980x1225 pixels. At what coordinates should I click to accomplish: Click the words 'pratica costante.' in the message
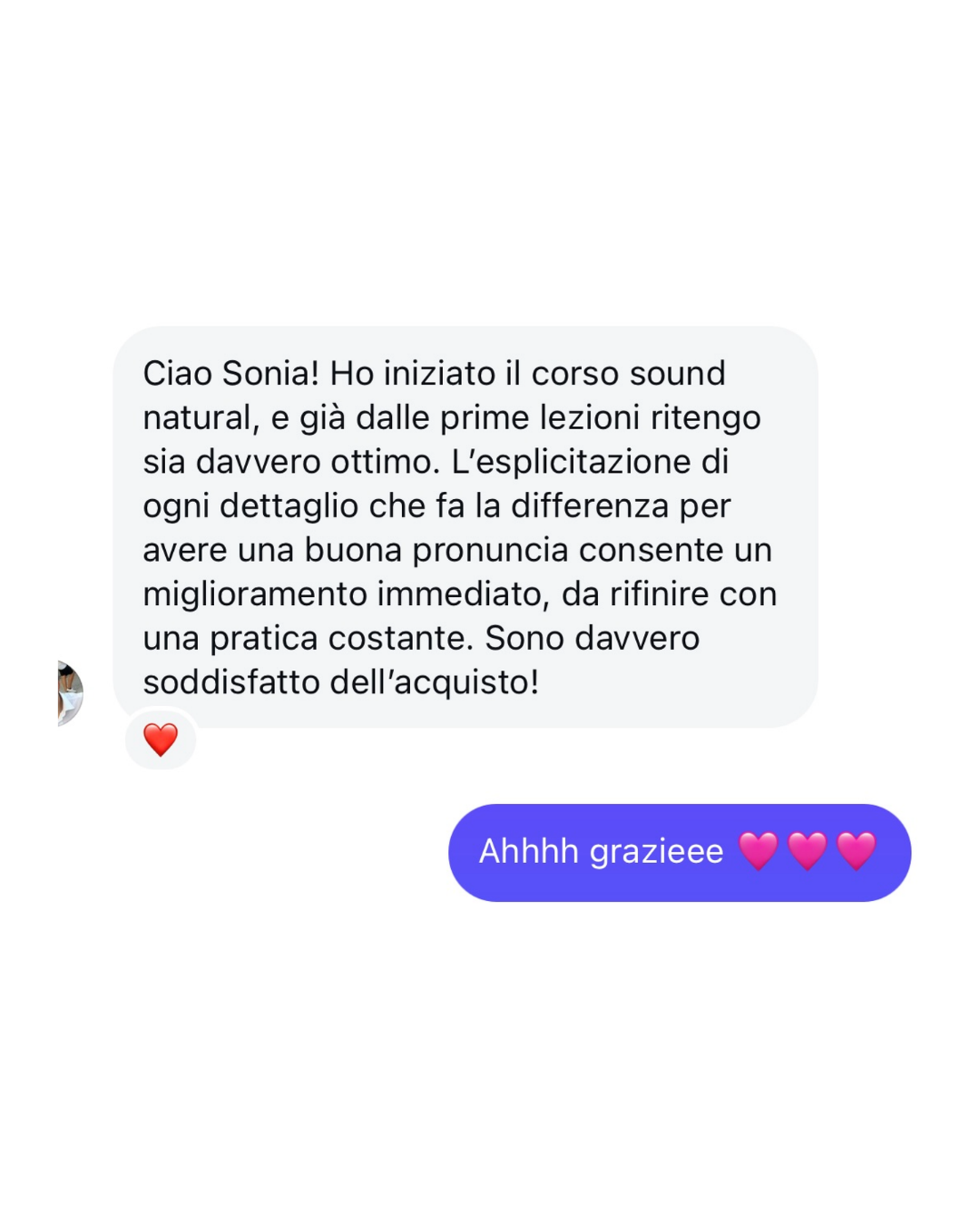[x=341, y=638]
